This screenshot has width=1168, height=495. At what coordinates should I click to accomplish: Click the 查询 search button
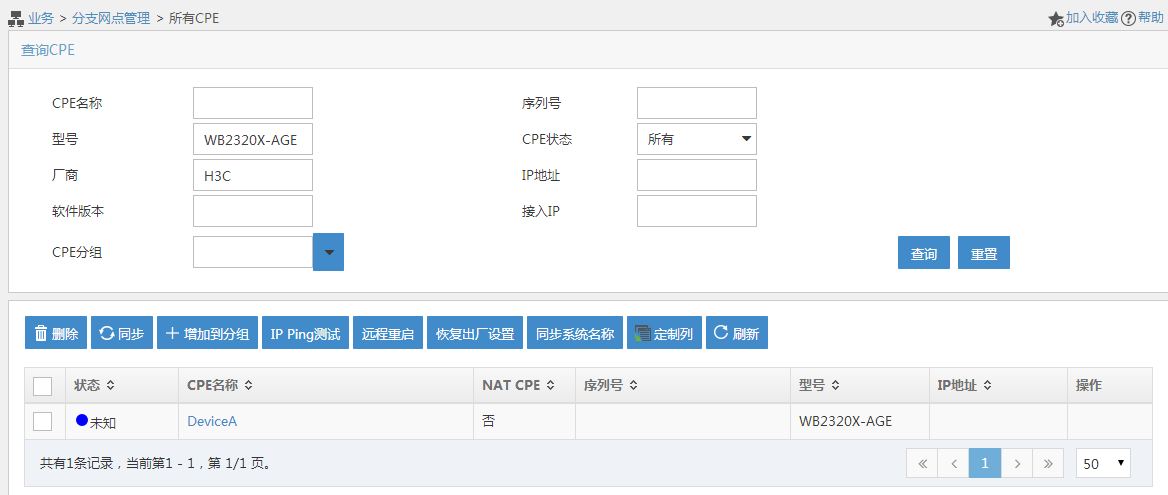pyautogui.click(x=924, y=253)
